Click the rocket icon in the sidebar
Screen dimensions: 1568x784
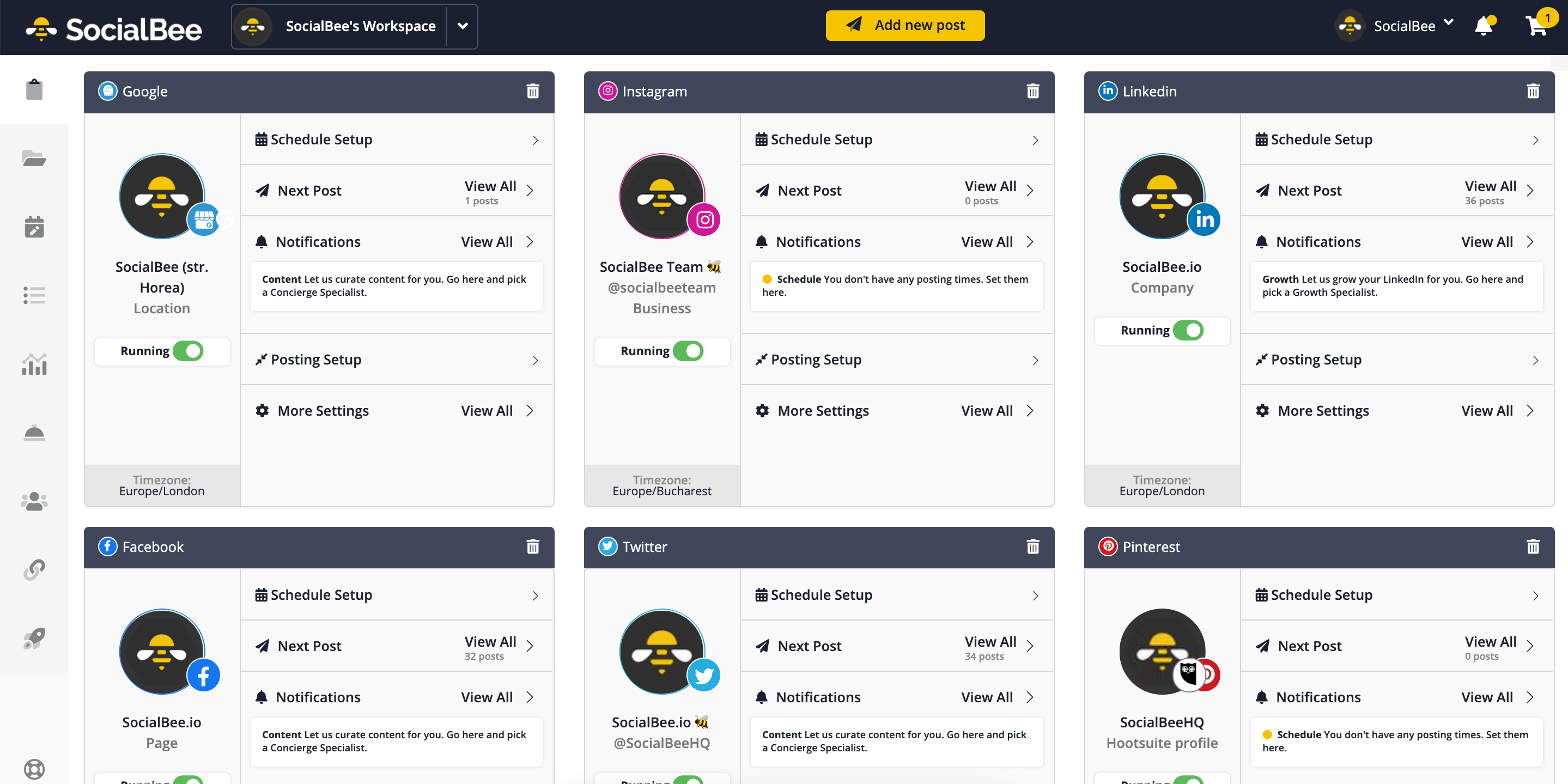coord(34,637)
